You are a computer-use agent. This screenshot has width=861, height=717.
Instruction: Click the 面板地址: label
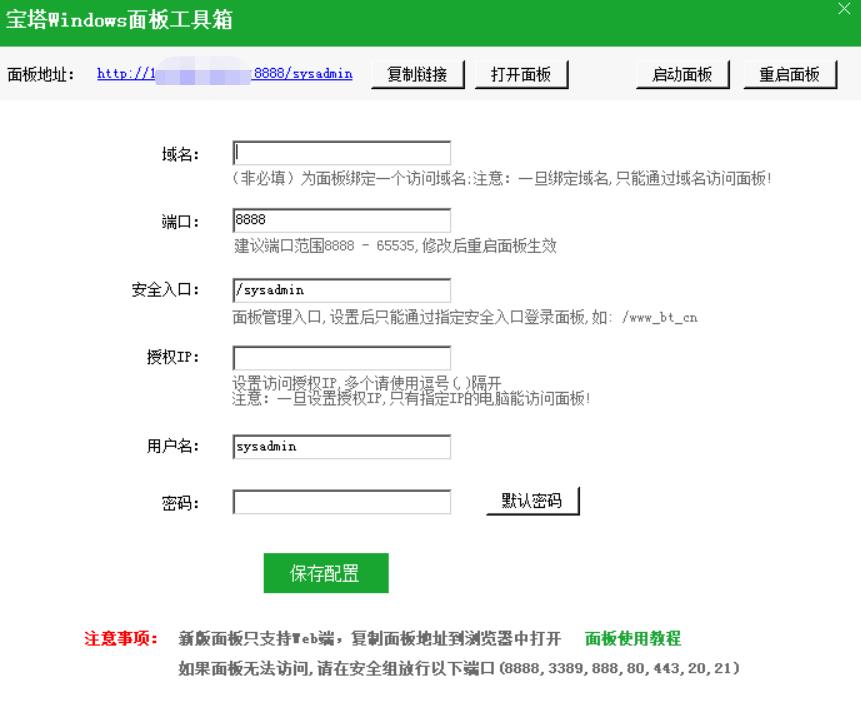pos(41,74)
